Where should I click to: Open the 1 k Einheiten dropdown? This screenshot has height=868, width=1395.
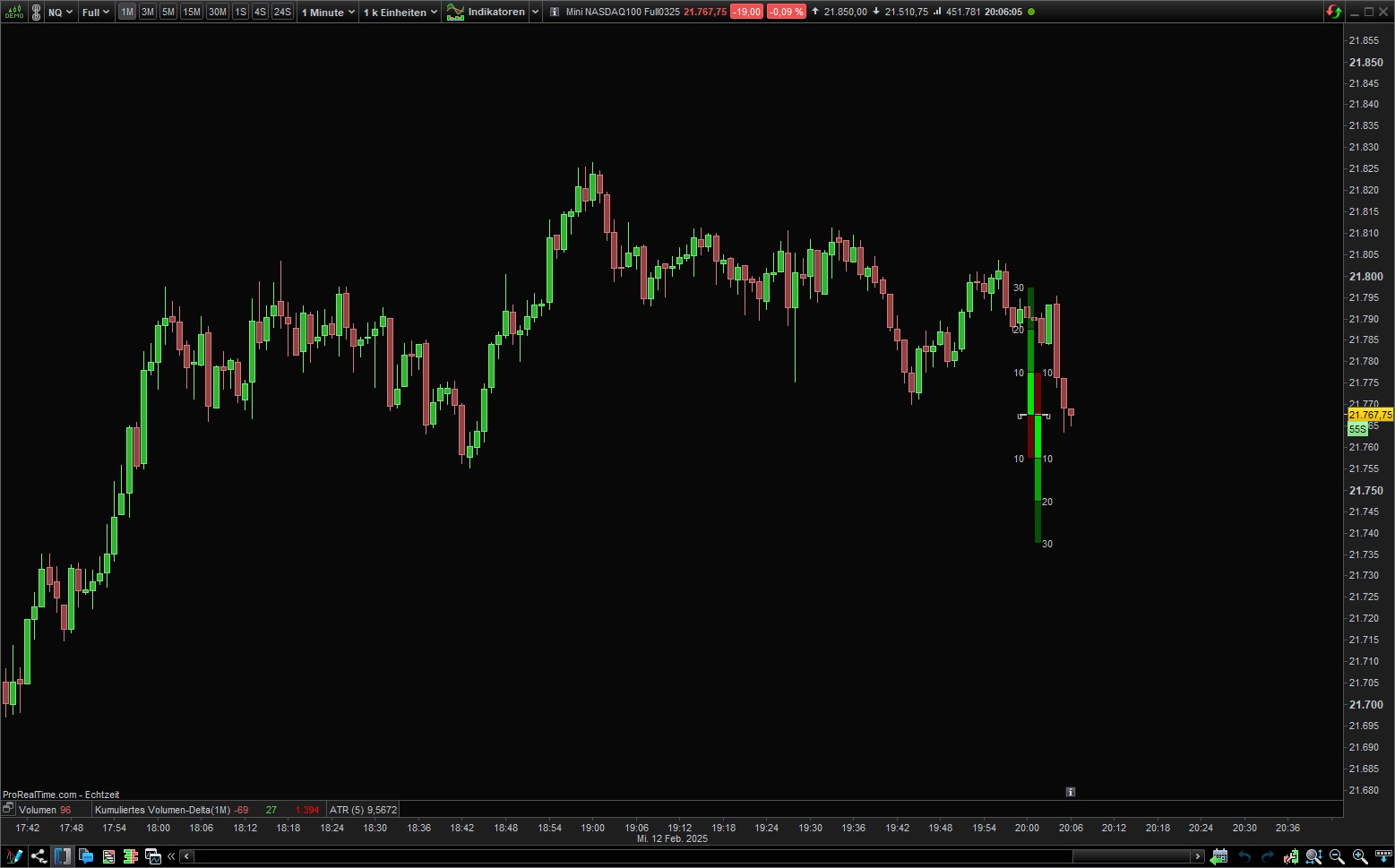coord(400,12)
